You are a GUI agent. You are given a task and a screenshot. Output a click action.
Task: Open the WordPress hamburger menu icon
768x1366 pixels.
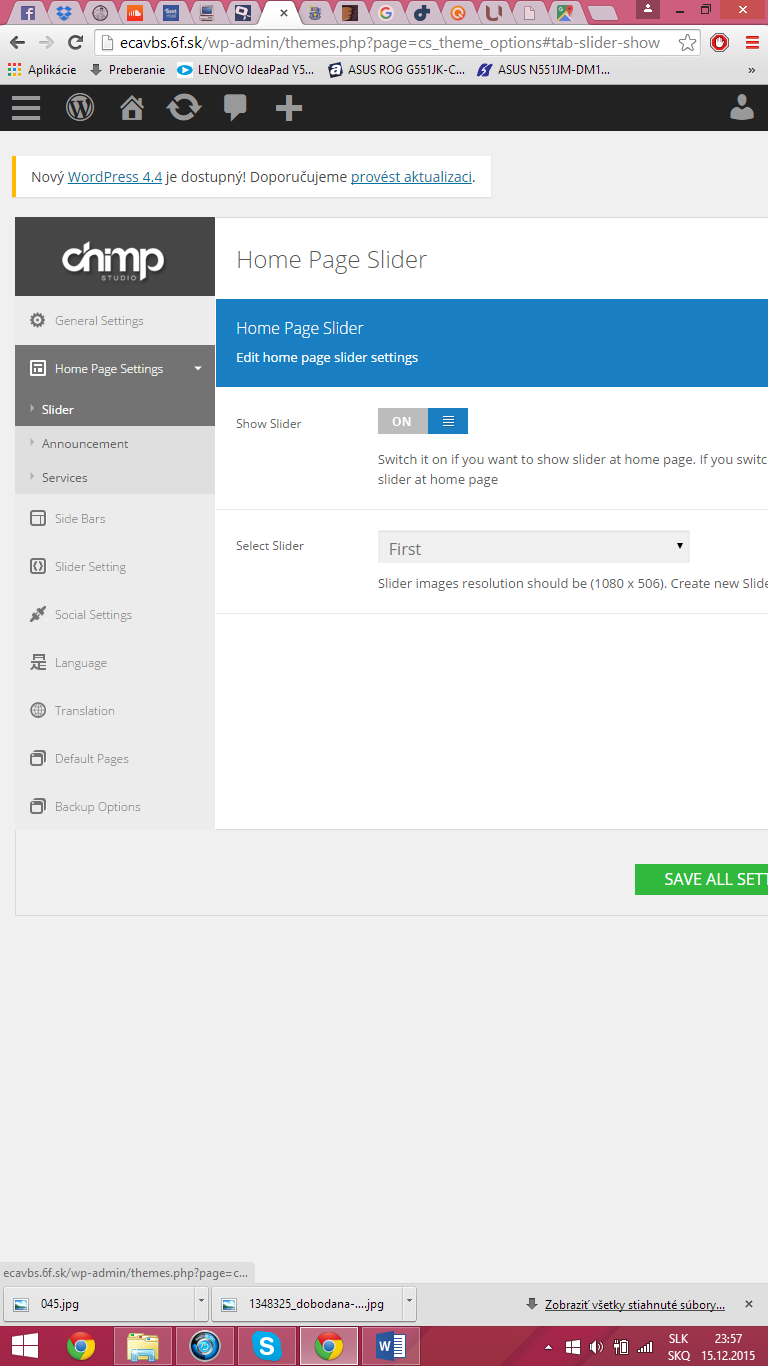[x=26, y=108]
